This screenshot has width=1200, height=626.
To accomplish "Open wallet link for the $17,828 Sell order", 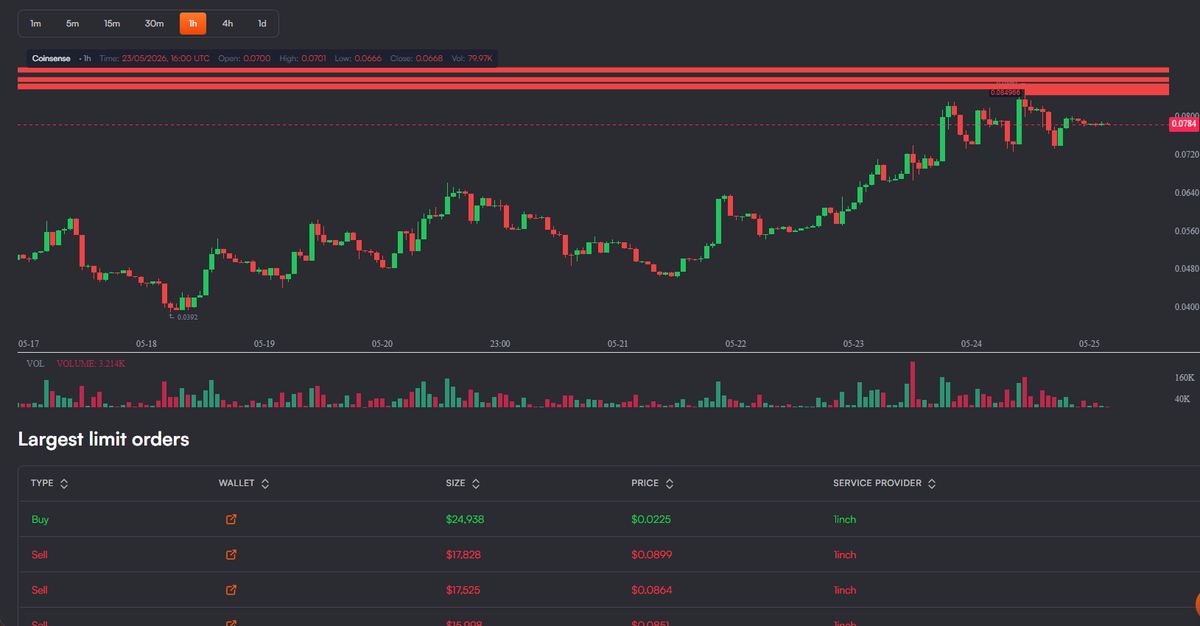I will tap(232, 555).
